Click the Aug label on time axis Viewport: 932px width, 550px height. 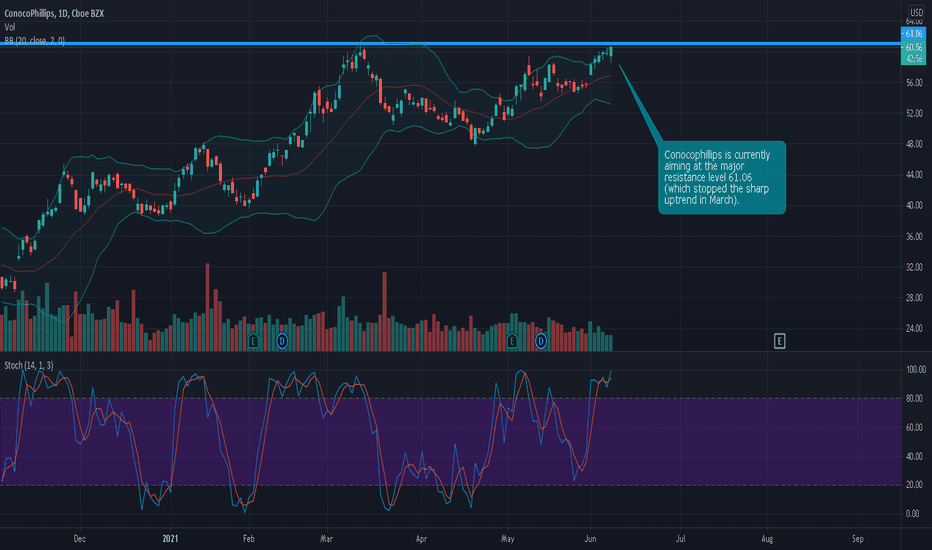pos(767,539)
